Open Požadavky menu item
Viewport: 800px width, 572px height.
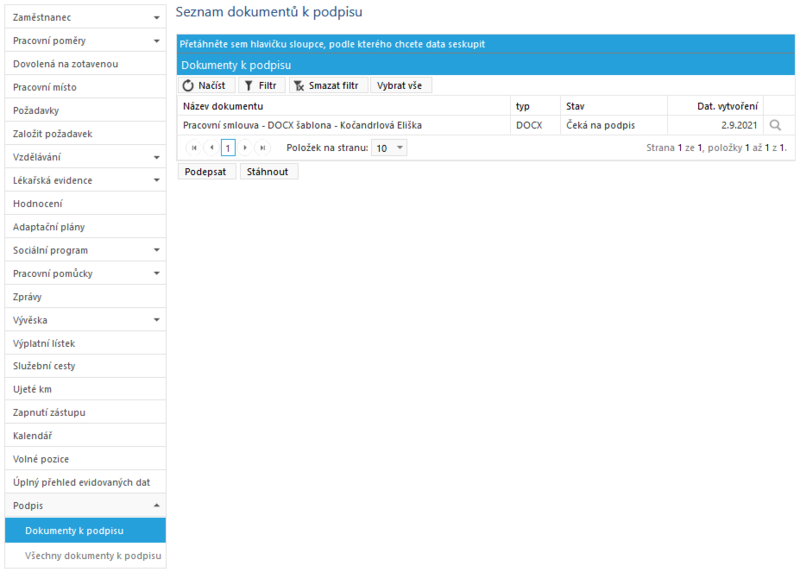pyautogui.click(x=85, y=110)
